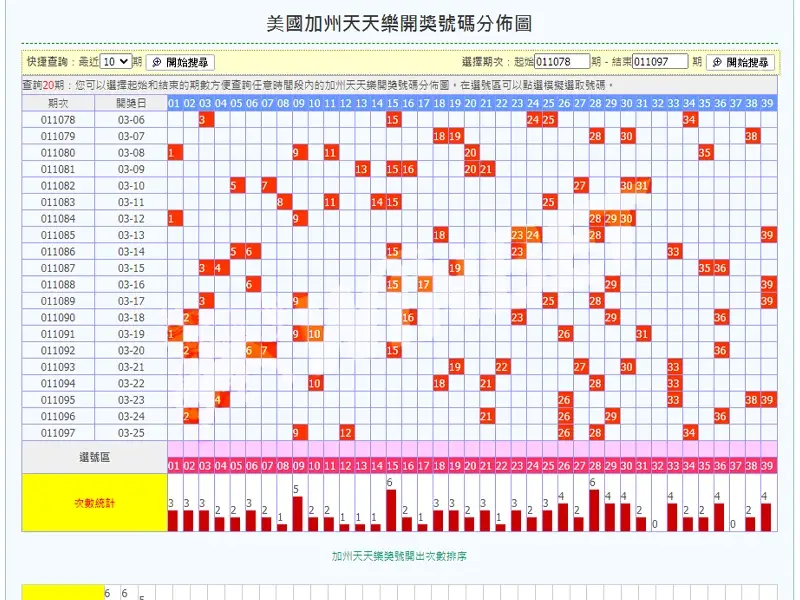Click the start period field 011078
Image resolution: width=800 pixels, height=600 pixels.
click(x=562, y=62)
